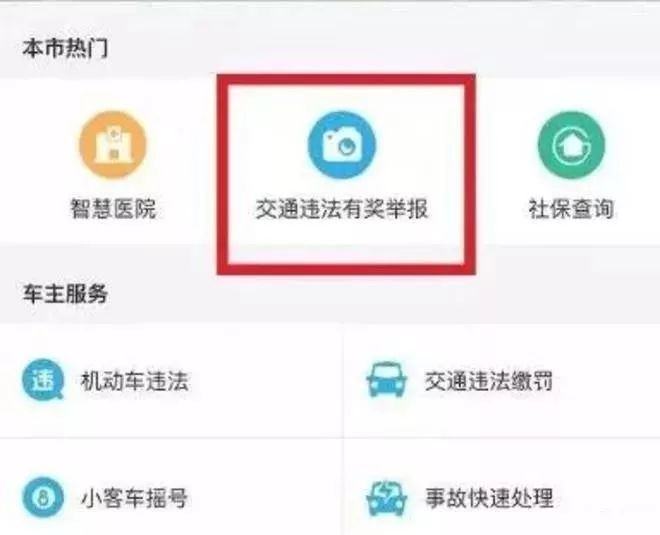
Task: Click the round 违 icon for 机动车违法
Action: point(43,379)
